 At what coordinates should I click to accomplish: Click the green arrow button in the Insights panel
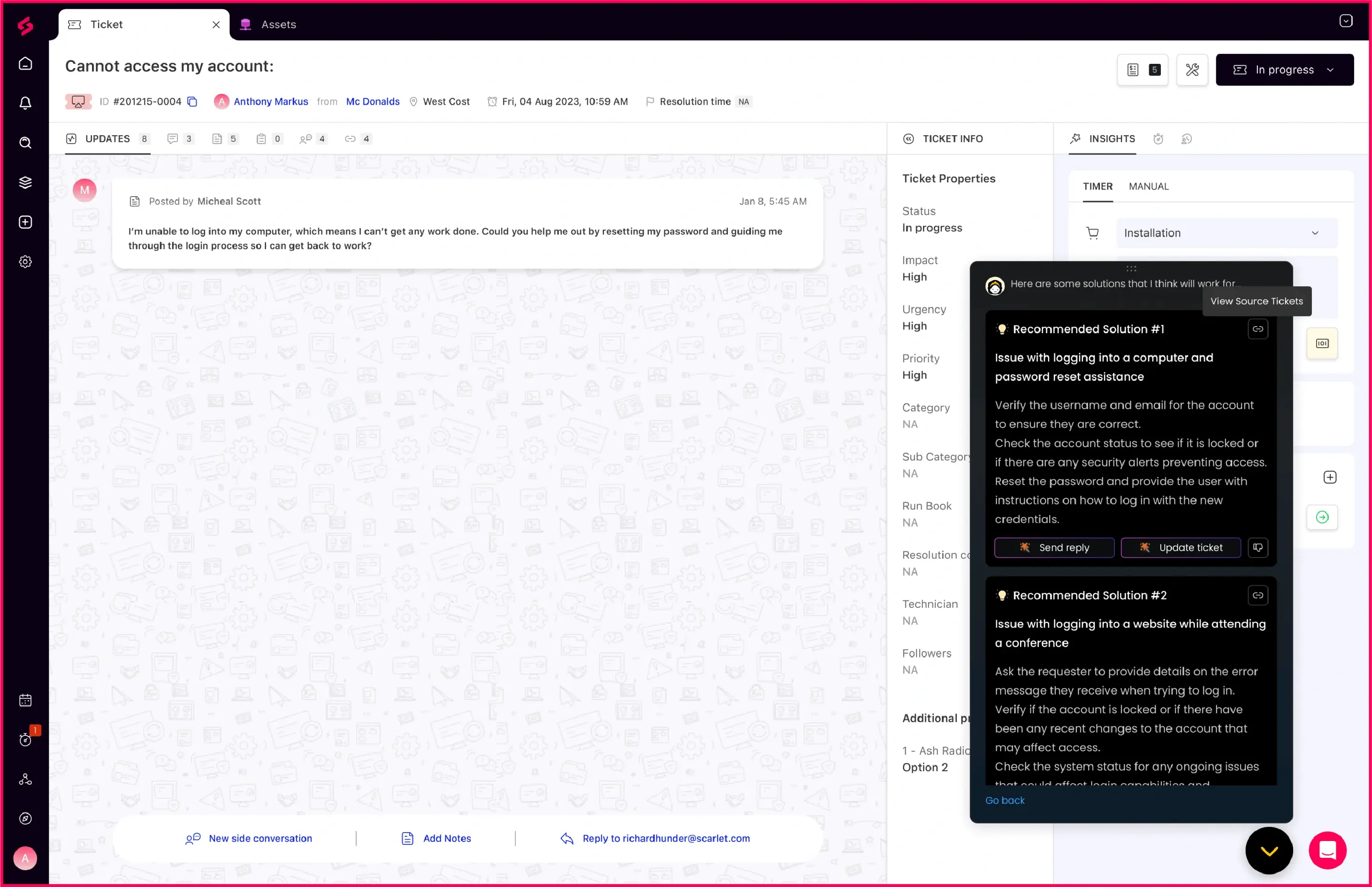(1322, 517)
